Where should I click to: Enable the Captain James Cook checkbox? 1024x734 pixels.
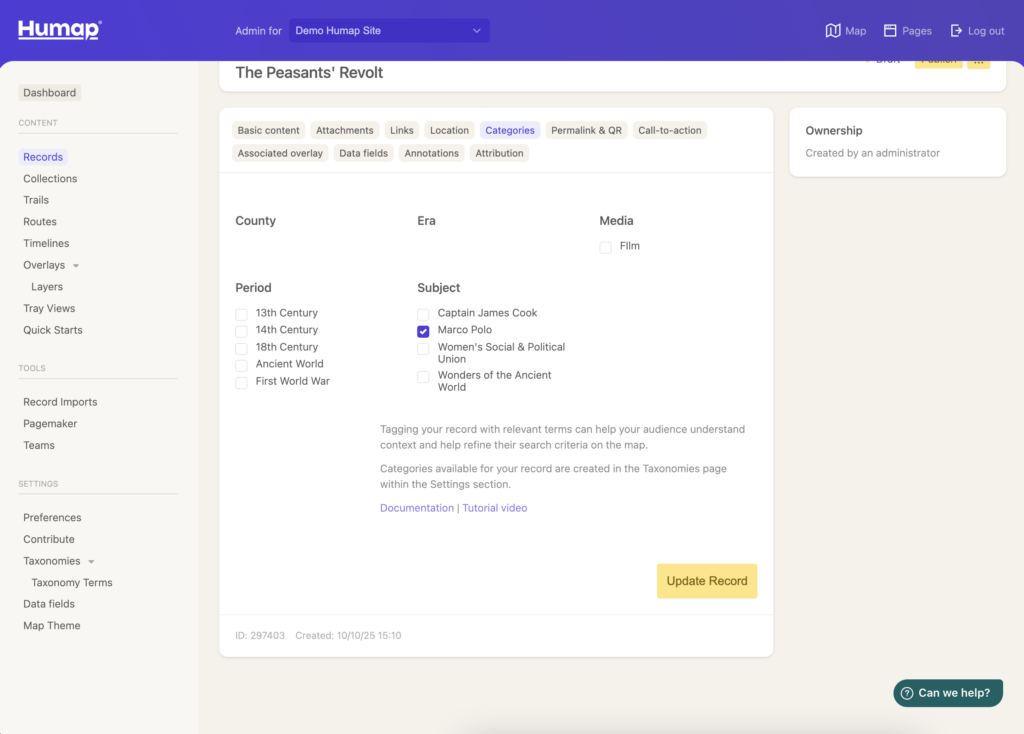pyautogui.click(x=423, y=314)
